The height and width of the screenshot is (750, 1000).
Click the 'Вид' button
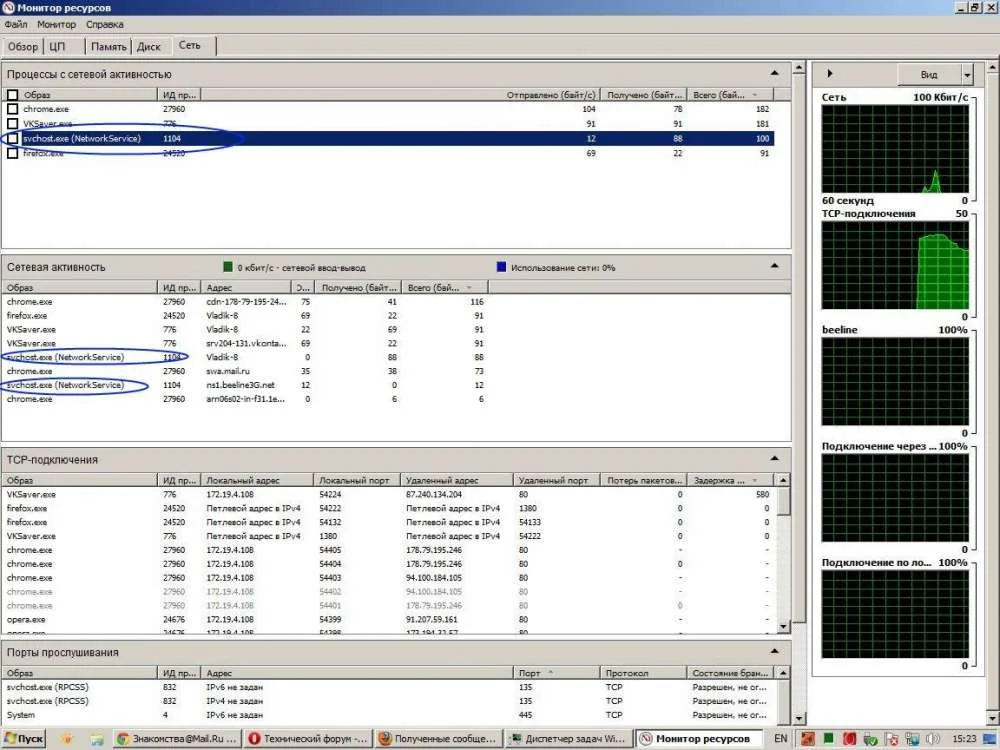tap(928, 75)
